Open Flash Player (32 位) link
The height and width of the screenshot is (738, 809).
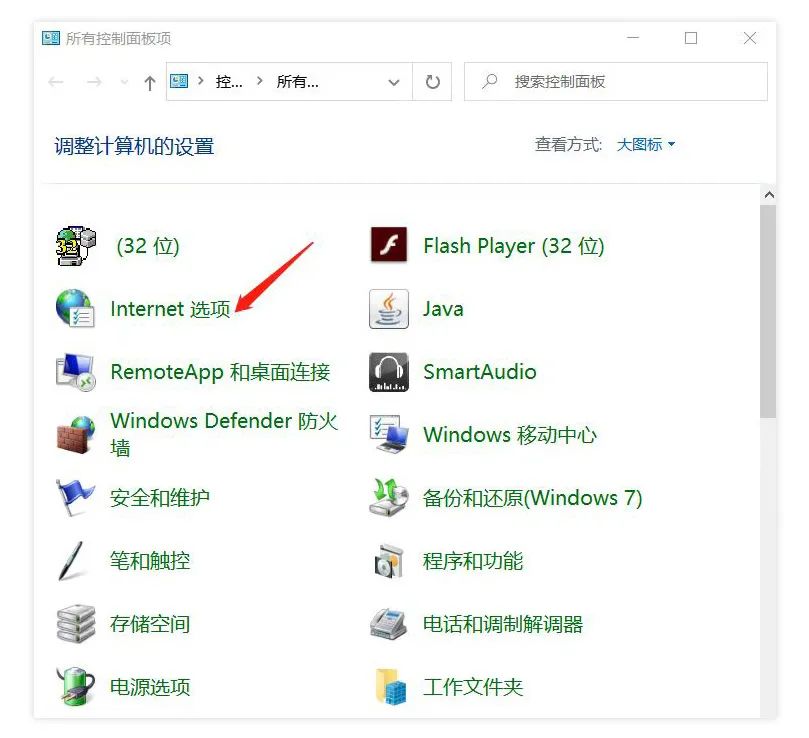click(514, 246)
